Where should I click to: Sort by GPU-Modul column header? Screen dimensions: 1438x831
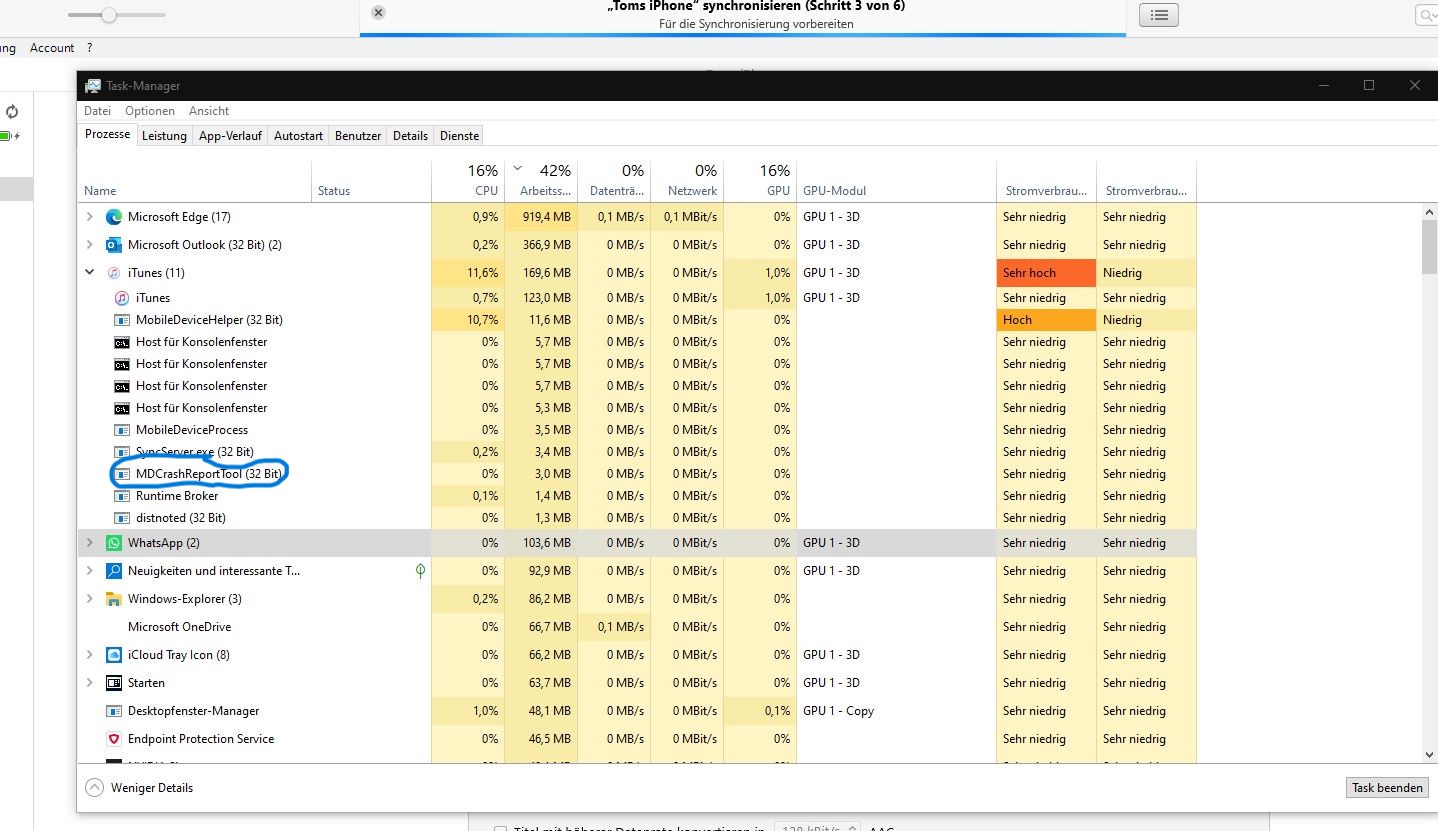[x=896, y=180]
